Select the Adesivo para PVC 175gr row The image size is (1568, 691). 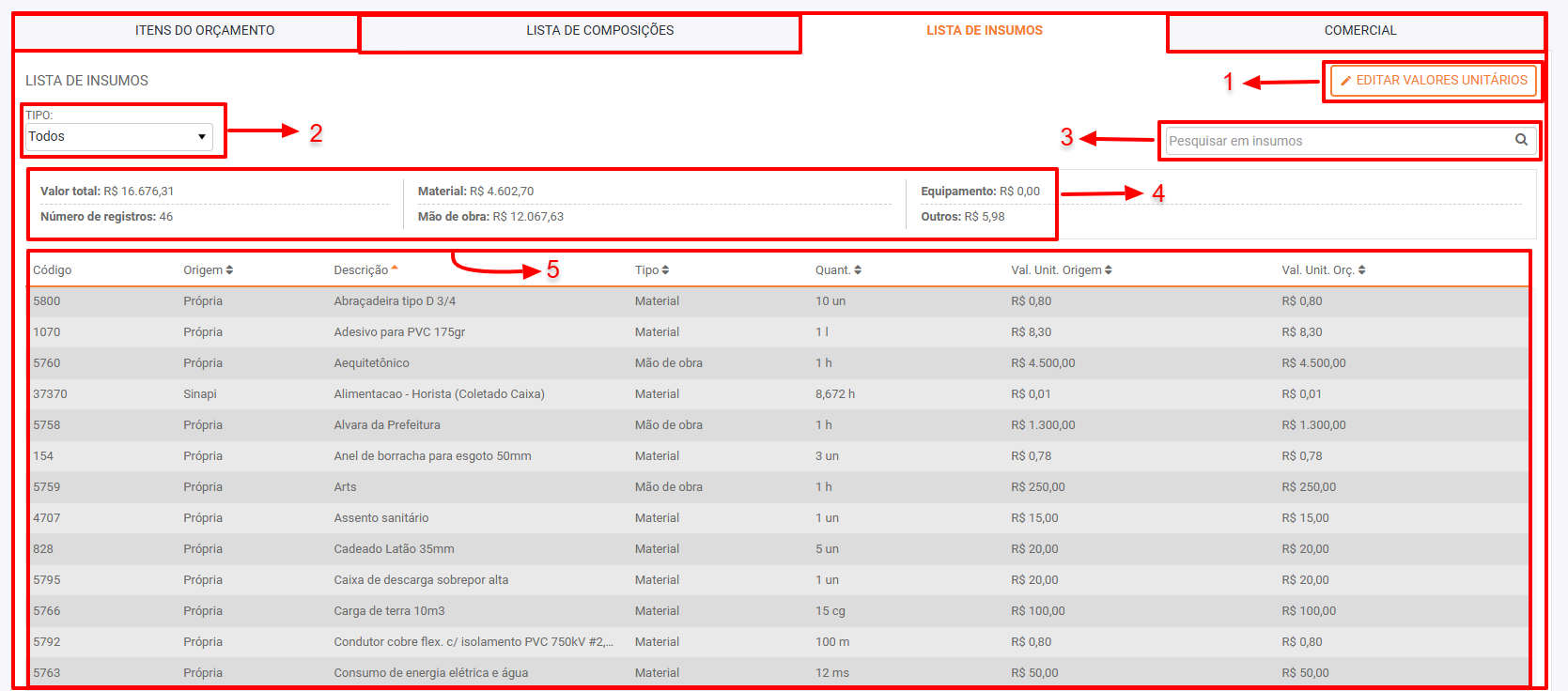[x=399, y=332]
